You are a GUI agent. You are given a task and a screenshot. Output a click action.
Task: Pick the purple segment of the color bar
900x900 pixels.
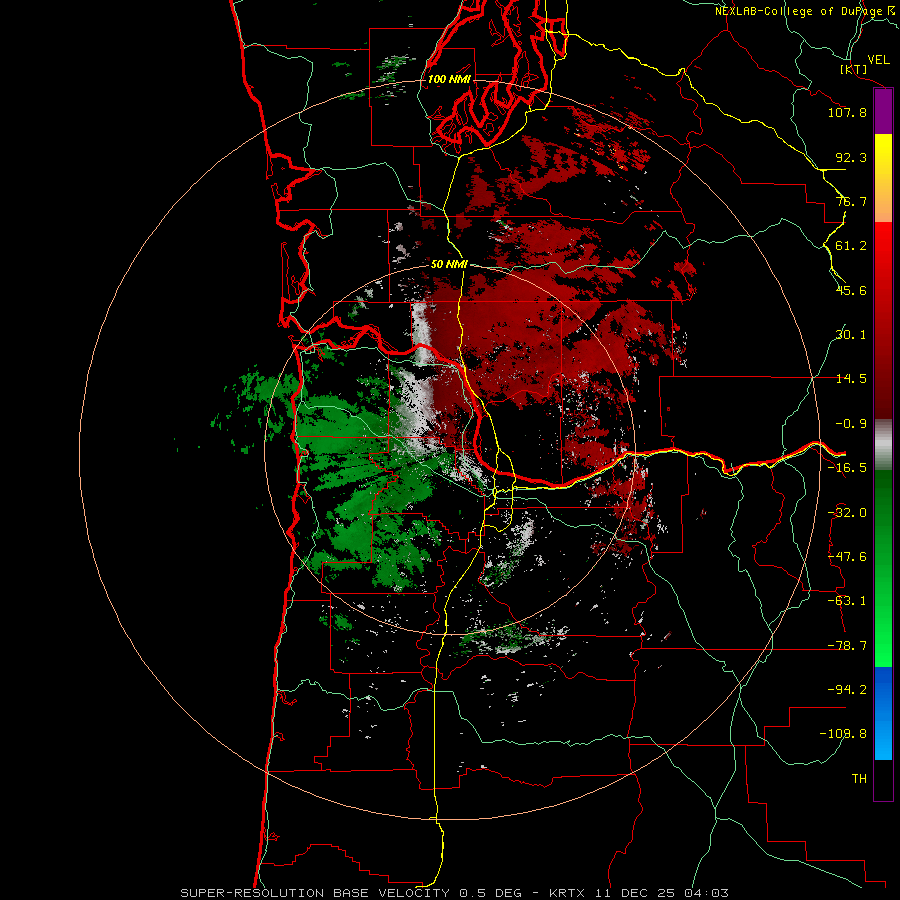883,112
